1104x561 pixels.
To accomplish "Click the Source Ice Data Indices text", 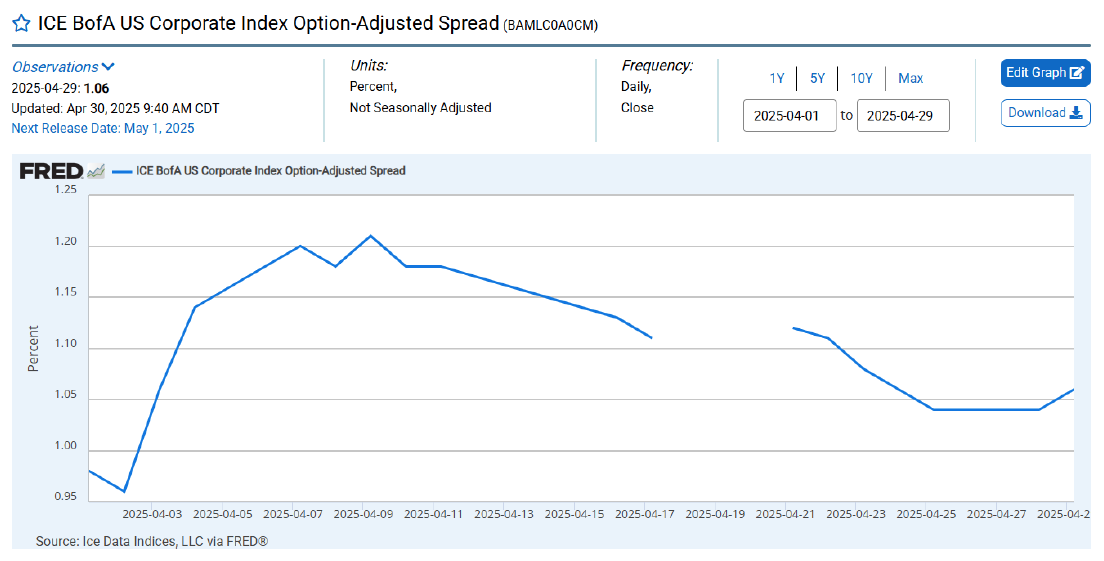I will 152,540.
